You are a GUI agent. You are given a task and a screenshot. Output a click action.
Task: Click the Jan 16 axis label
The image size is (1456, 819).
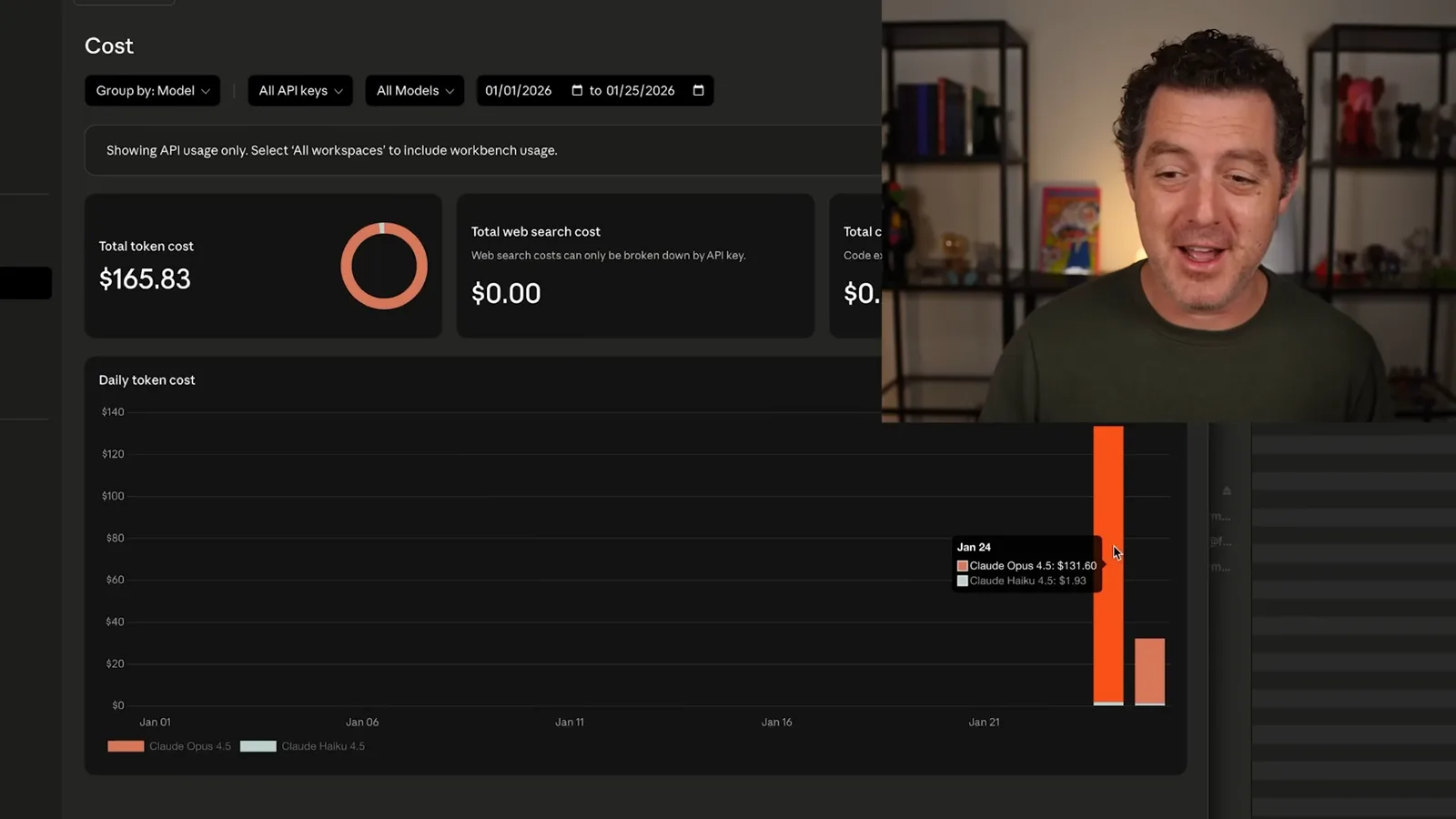click(777, 722)
